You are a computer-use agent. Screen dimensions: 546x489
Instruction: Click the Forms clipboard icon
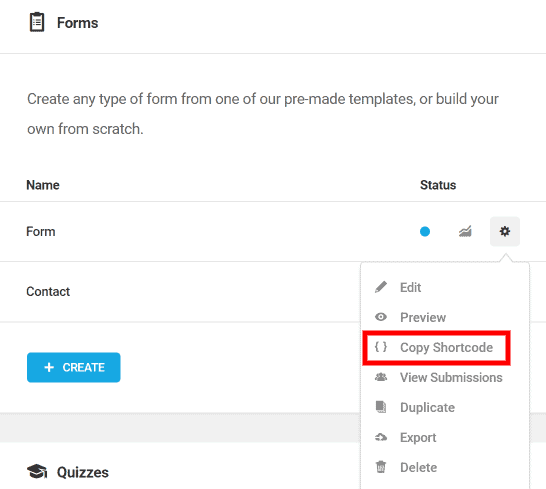pos(37,22)
